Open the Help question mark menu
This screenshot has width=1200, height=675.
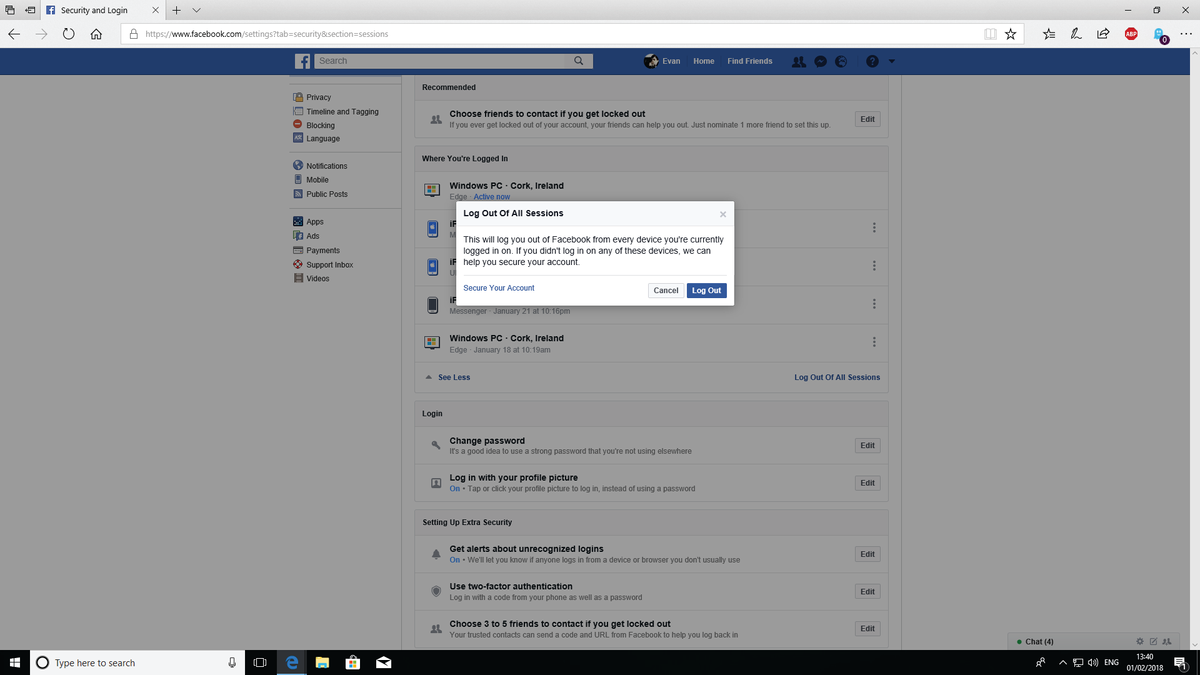(x=870, y=61)
